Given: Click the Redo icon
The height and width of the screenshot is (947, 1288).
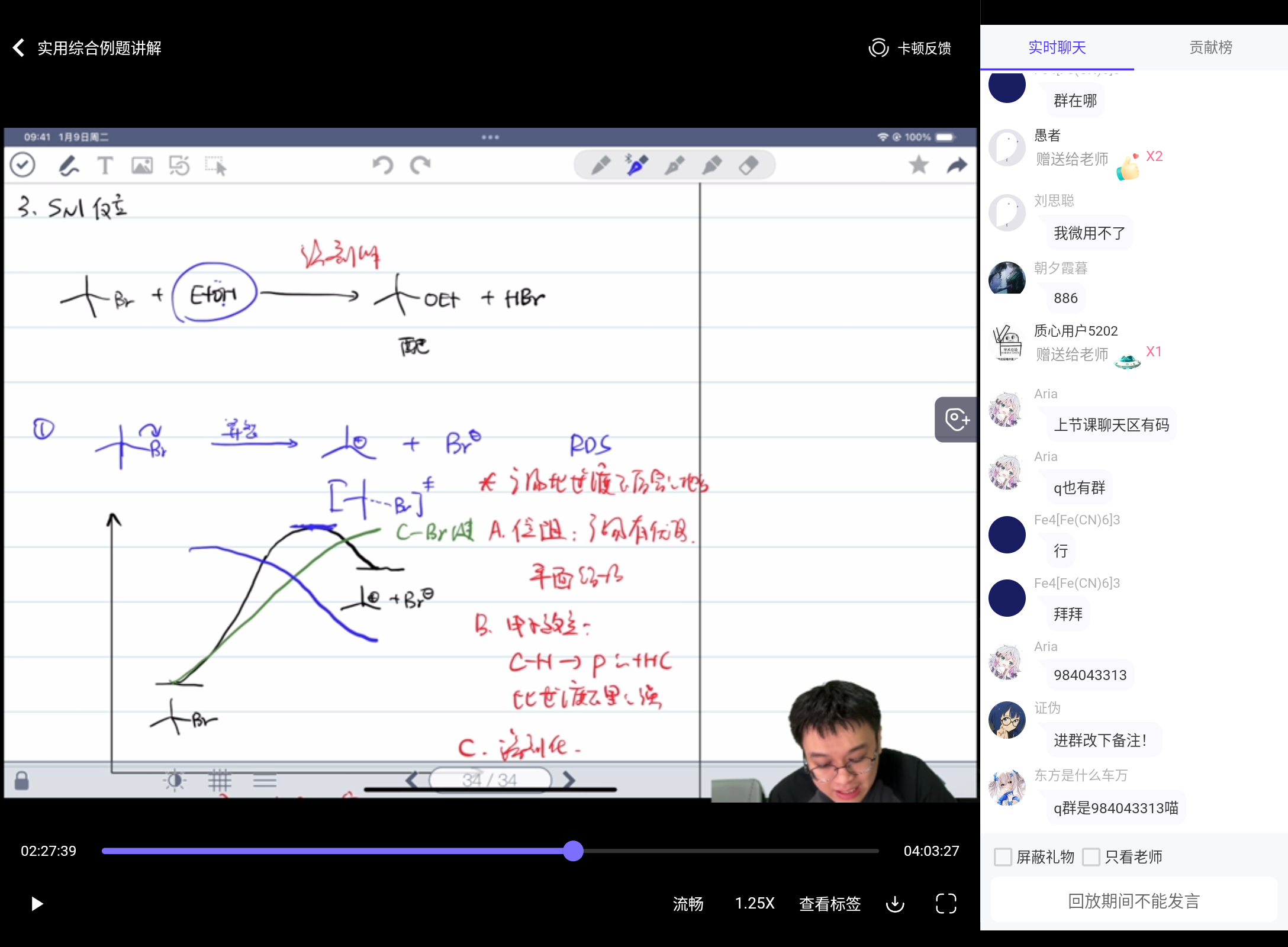Looking at the screenshot, I should click(420, 165).
